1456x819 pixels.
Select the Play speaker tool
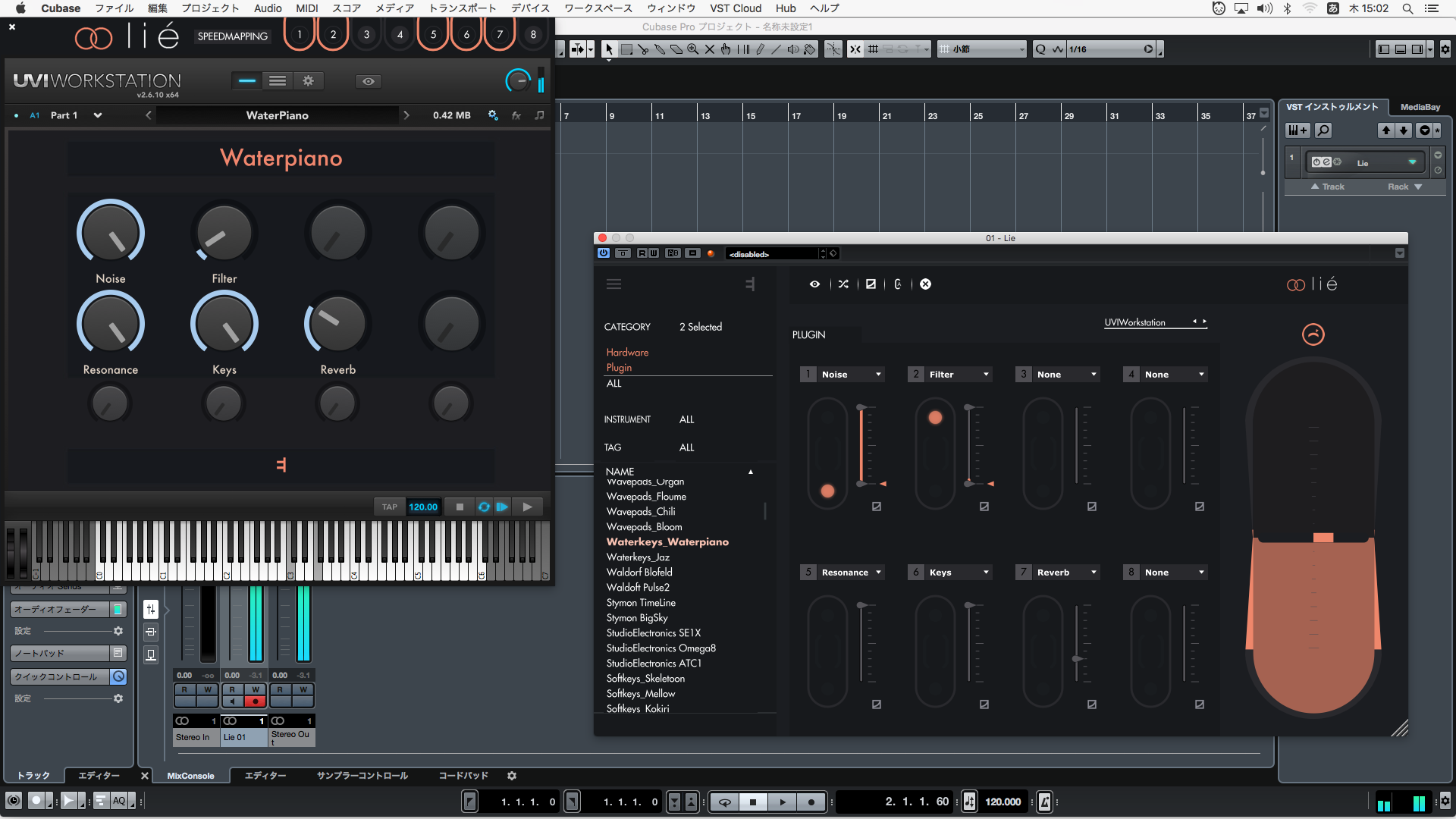(x=793, y=49)
